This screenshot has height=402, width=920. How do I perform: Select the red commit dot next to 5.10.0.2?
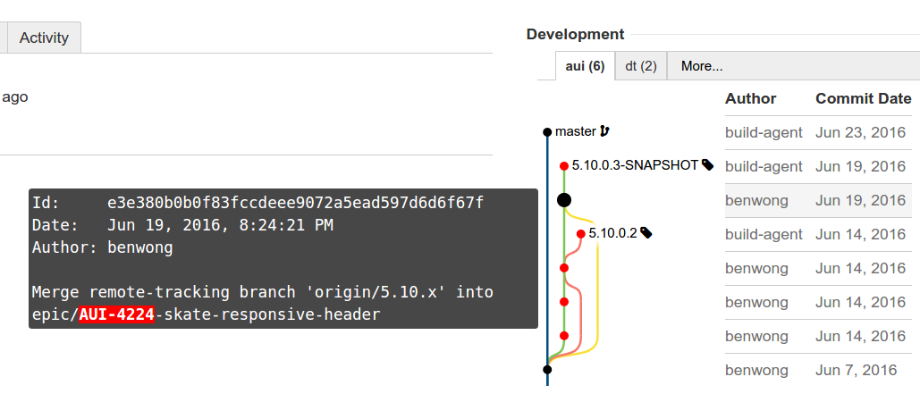581,234
